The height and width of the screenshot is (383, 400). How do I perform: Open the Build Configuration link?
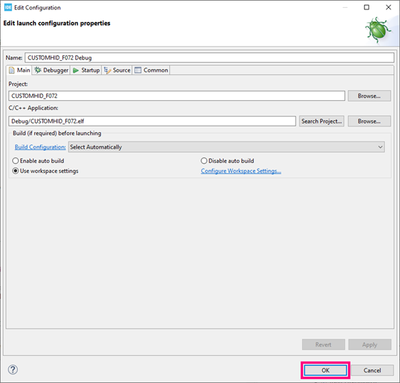40,147
